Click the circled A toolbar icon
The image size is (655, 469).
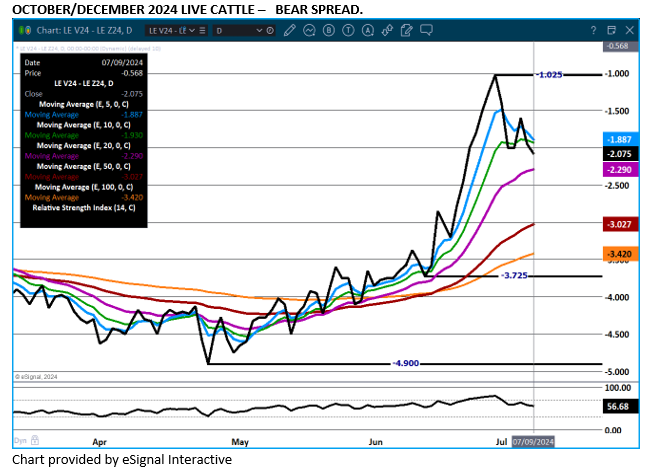tap(367, 31)
